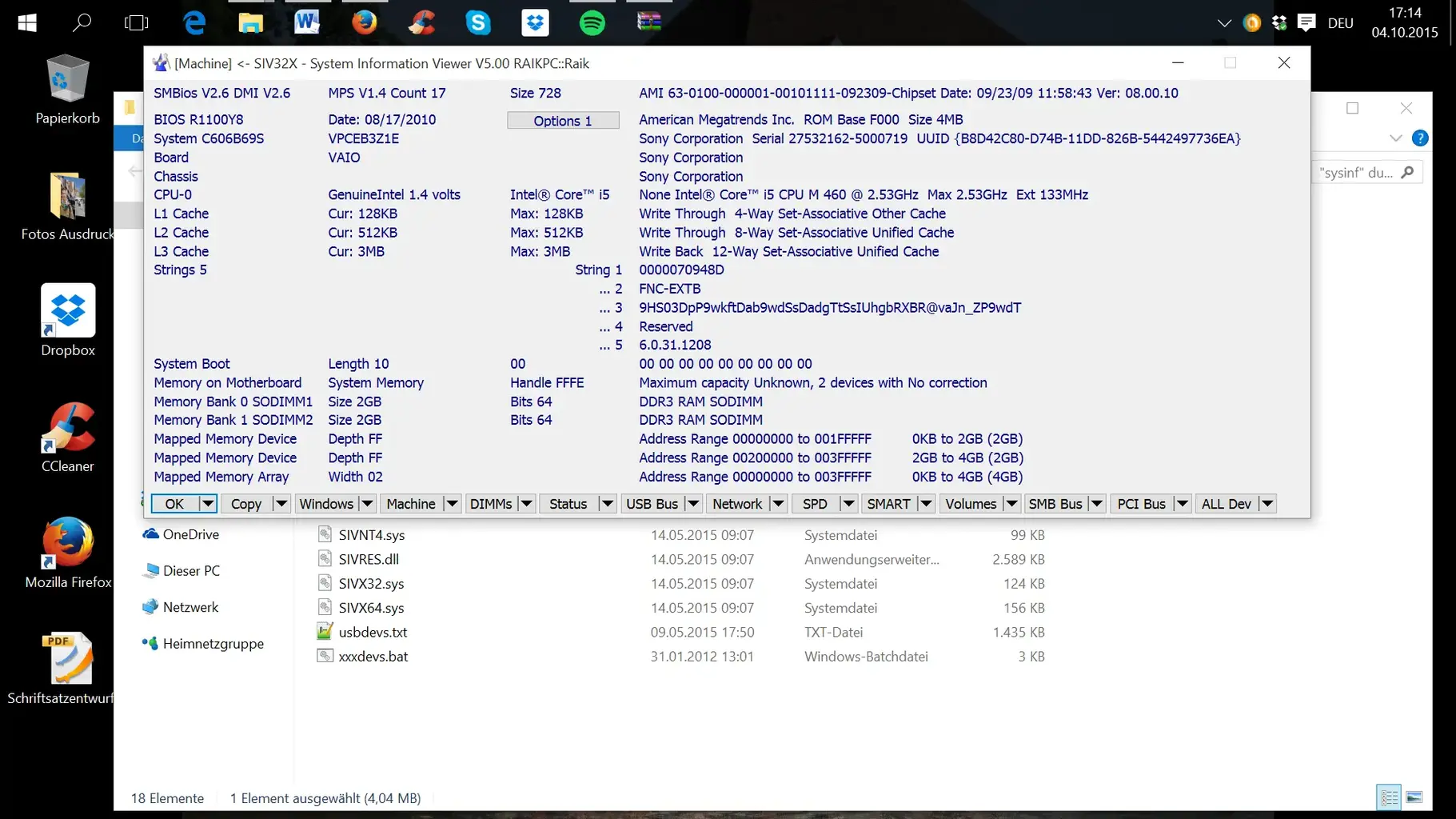Select Schriftsatzentwurf PDF desktop file
This screenshot has width=1456, height=819.
point(62,669)
